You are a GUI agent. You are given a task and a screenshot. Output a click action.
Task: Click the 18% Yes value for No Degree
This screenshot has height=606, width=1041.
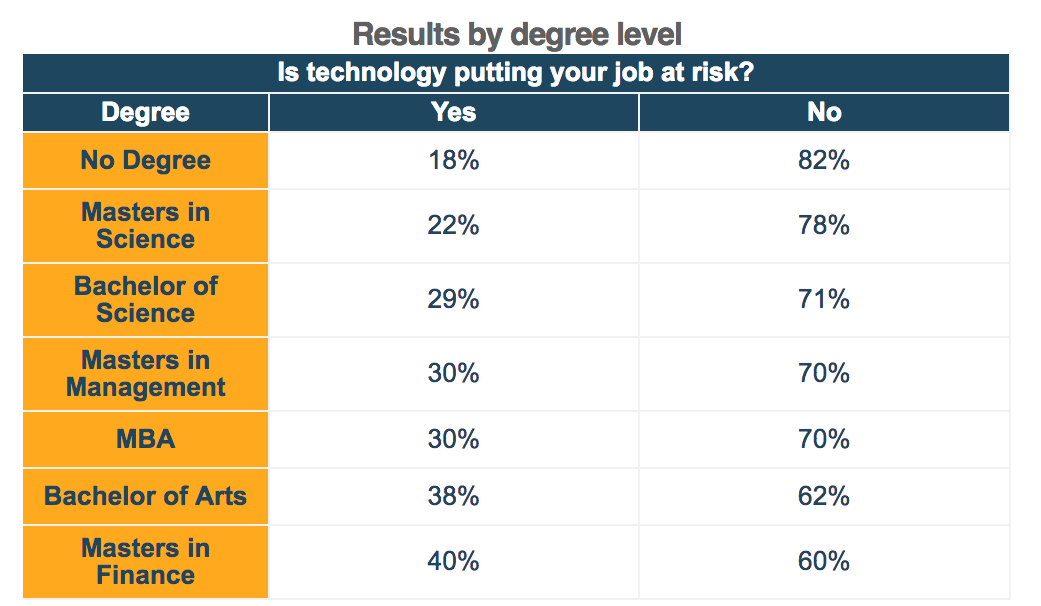pos(454,160)
